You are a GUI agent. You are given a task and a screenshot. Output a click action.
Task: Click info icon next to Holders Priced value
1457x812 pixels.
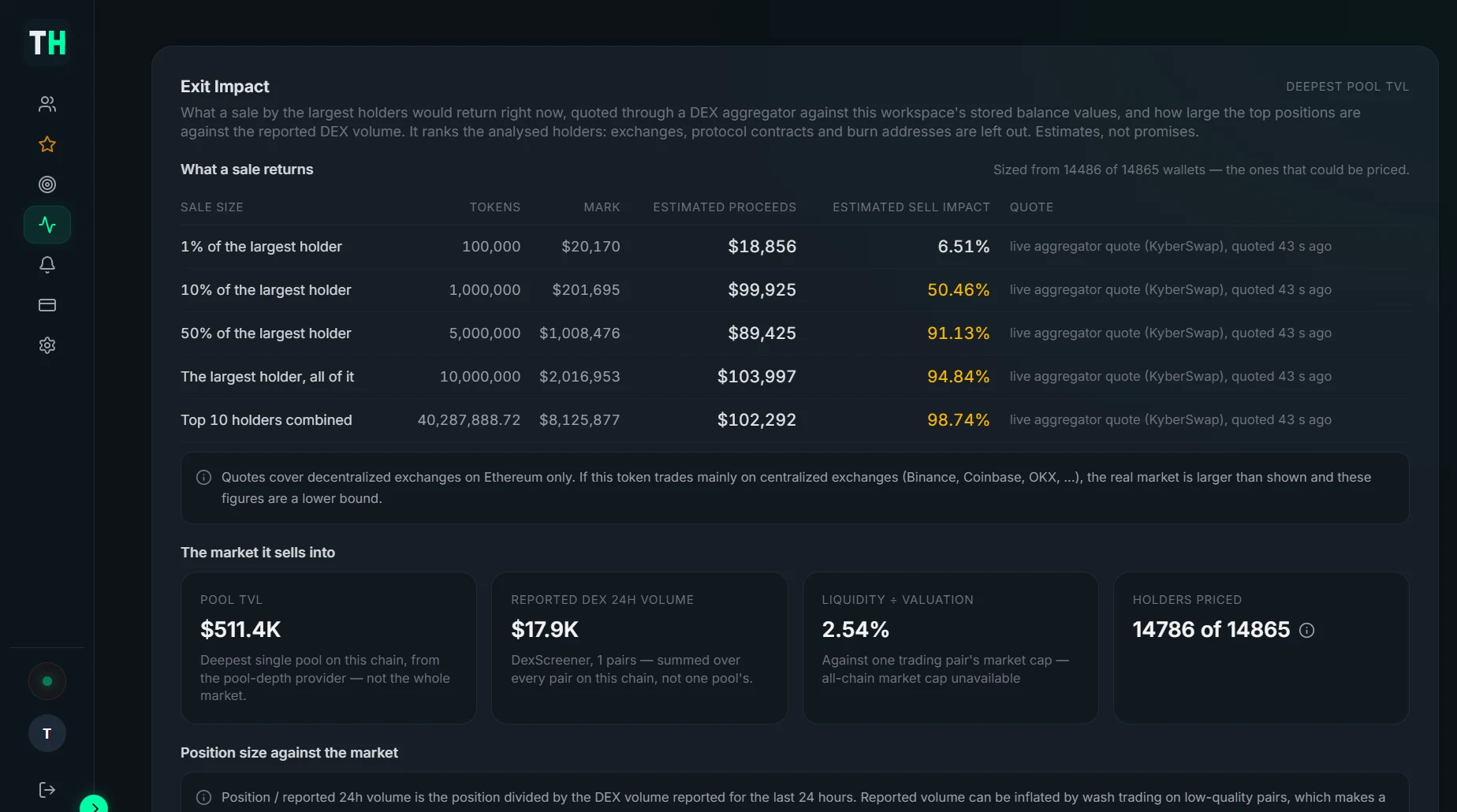(x=1306, y=630)
